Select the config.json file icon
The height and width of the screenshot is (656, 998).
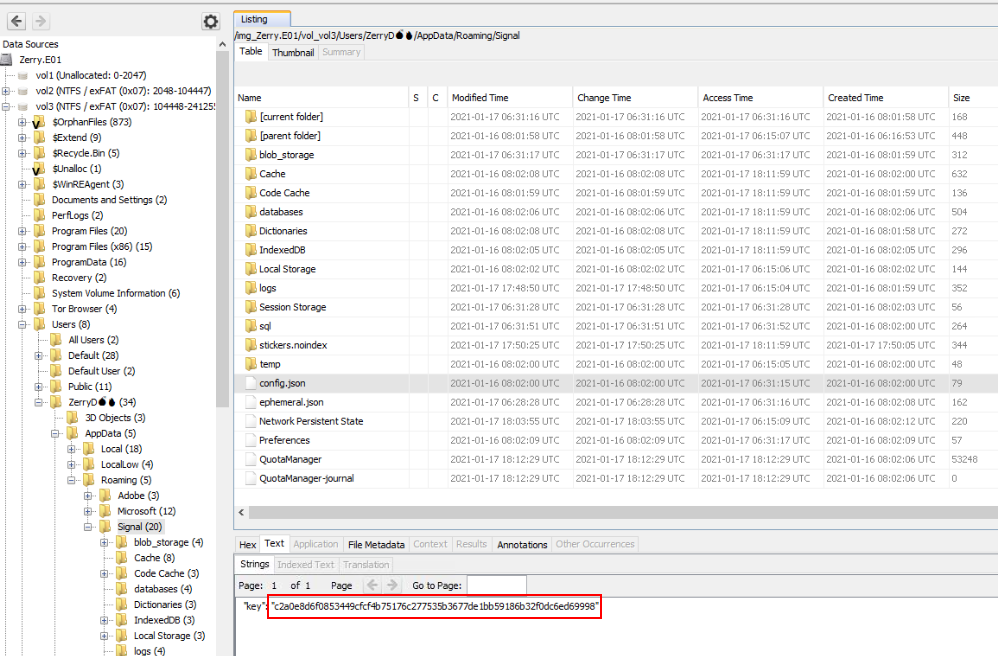pyautogui.click(x=251, y=383)
